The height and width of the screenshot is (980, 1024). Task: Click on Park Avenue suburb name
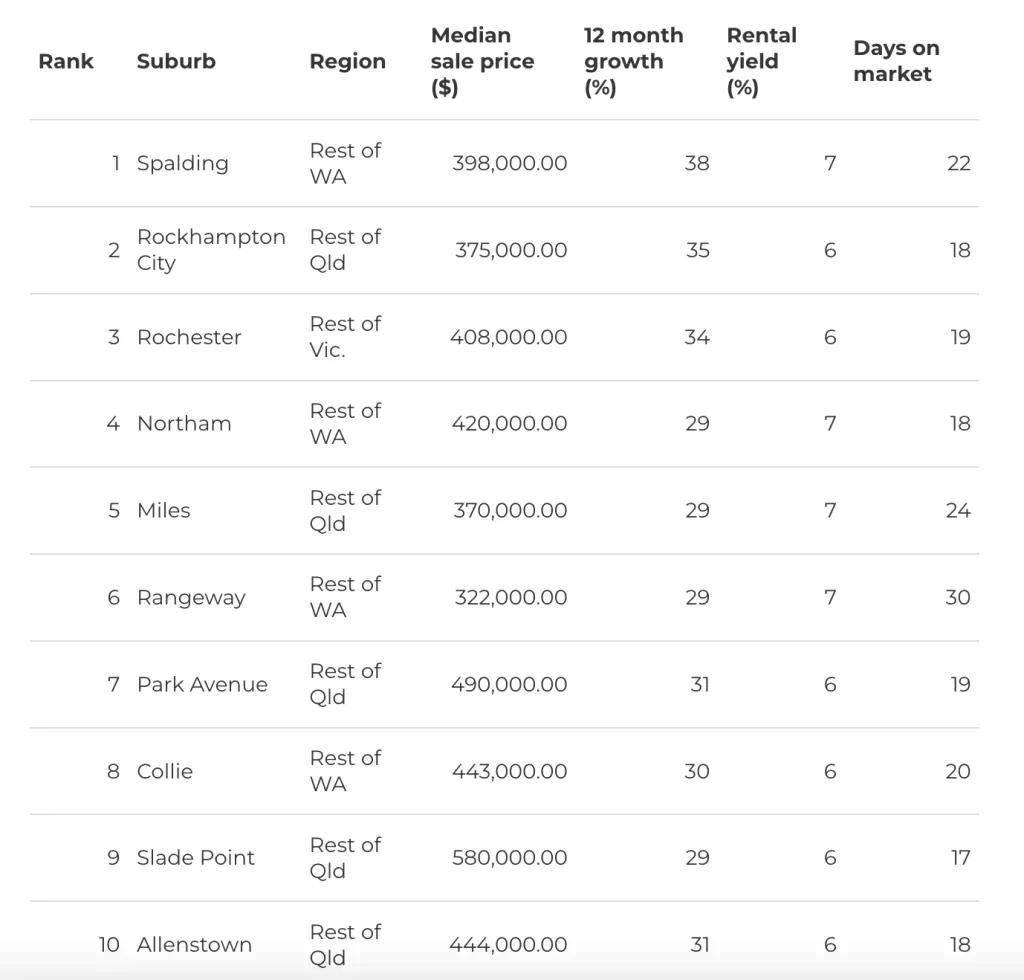[202, 684]
